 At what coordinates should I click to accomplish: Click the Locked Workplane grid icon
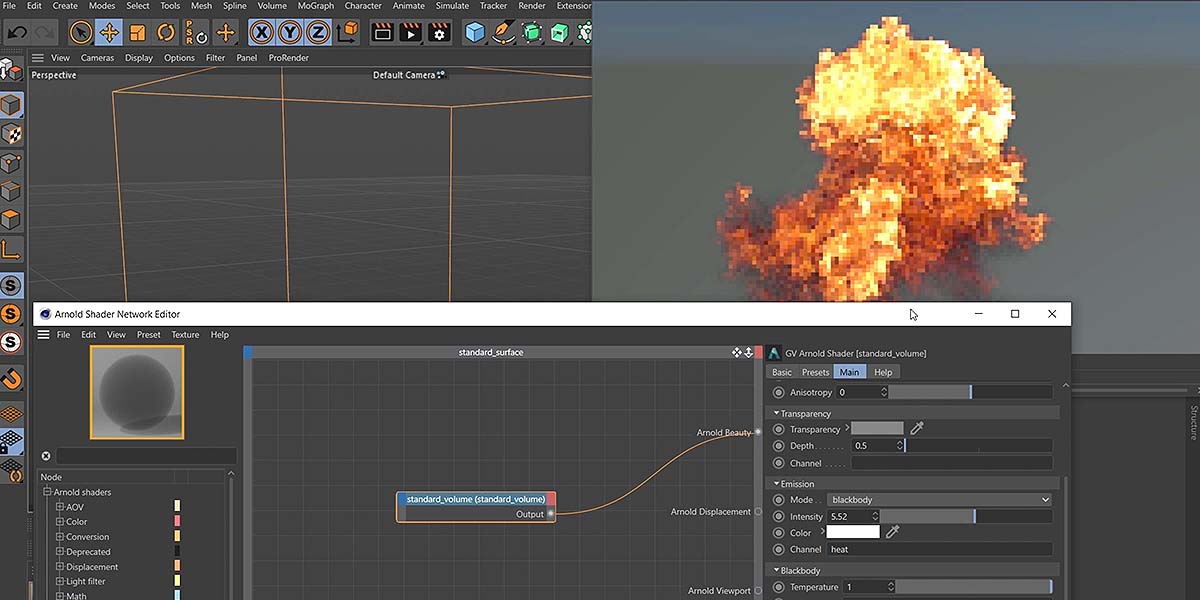[11, 441]
